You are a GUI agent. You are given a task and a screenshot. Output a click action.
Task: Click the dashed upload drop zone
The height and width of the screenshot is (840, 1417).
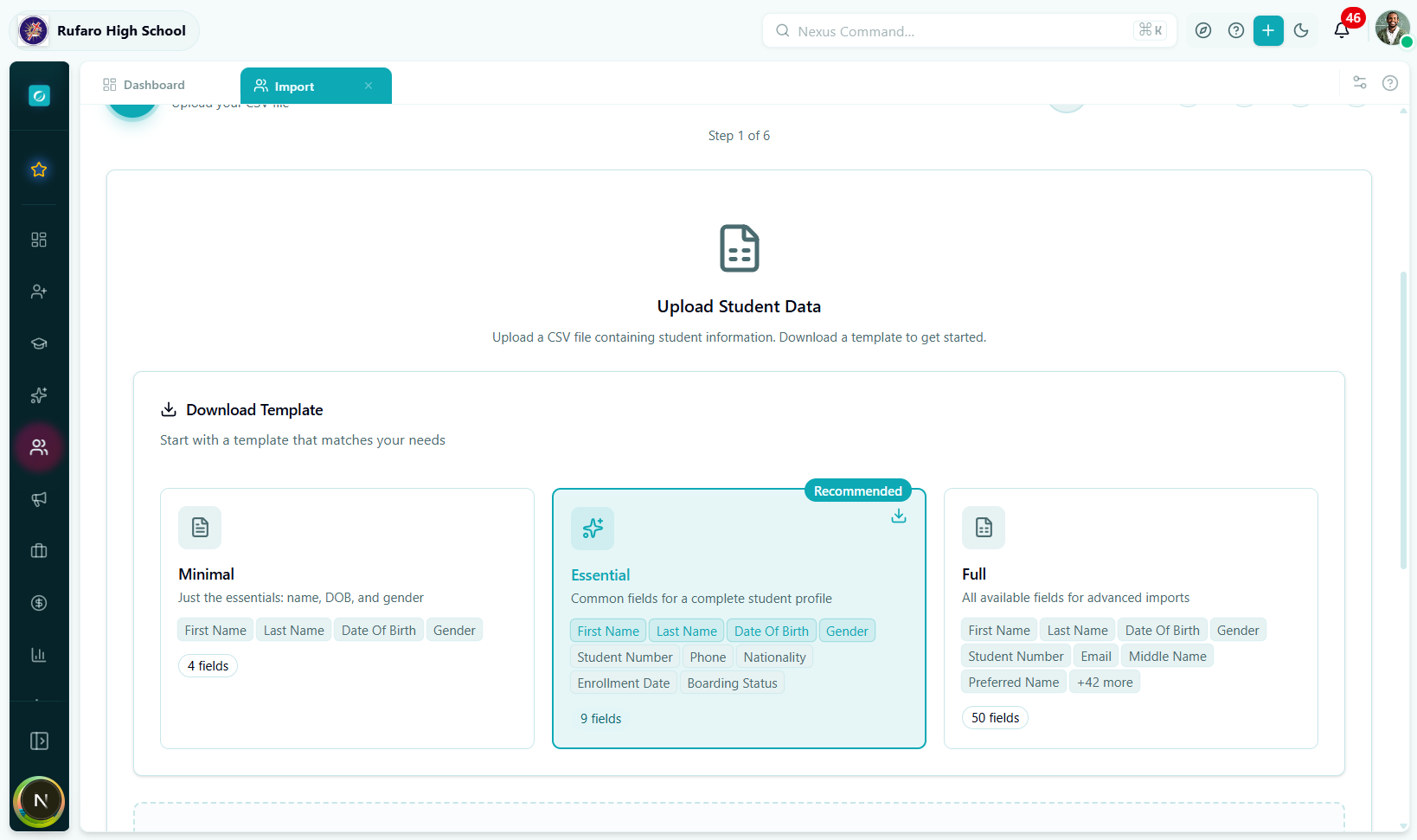tap(739, 818)
